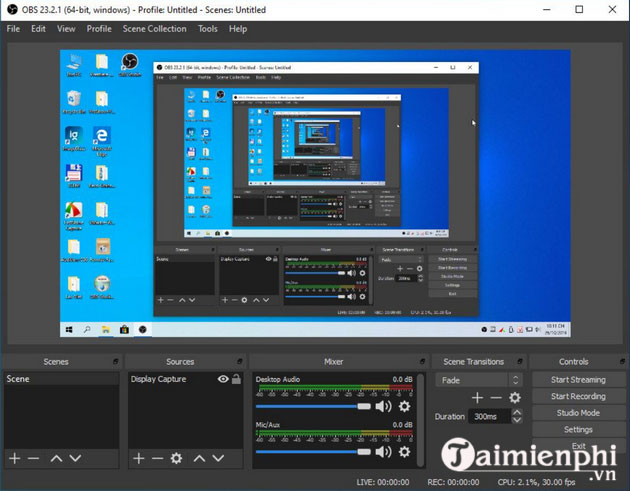Decrease transition duration down arrow
Screen dimensions: 630x491
[x=517, y=420]
